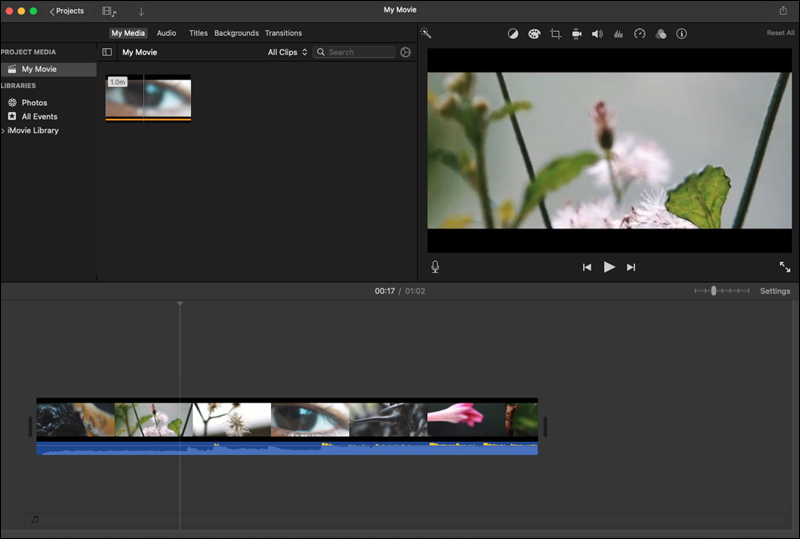Switch to the Transitions tab

click(x=283, y=33)
